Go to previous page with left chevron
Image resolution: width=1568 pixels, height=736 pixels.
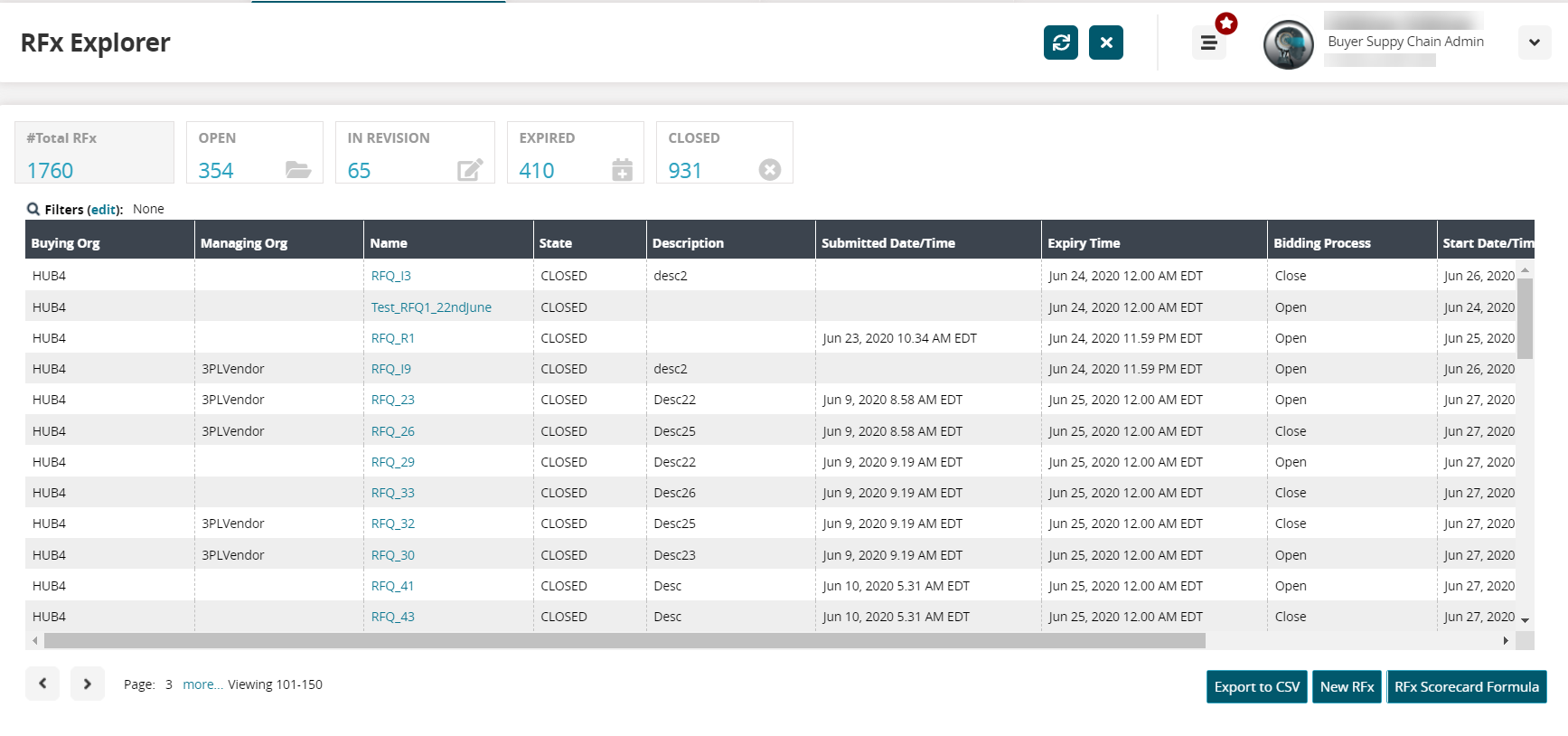click(x=42, y=684)
